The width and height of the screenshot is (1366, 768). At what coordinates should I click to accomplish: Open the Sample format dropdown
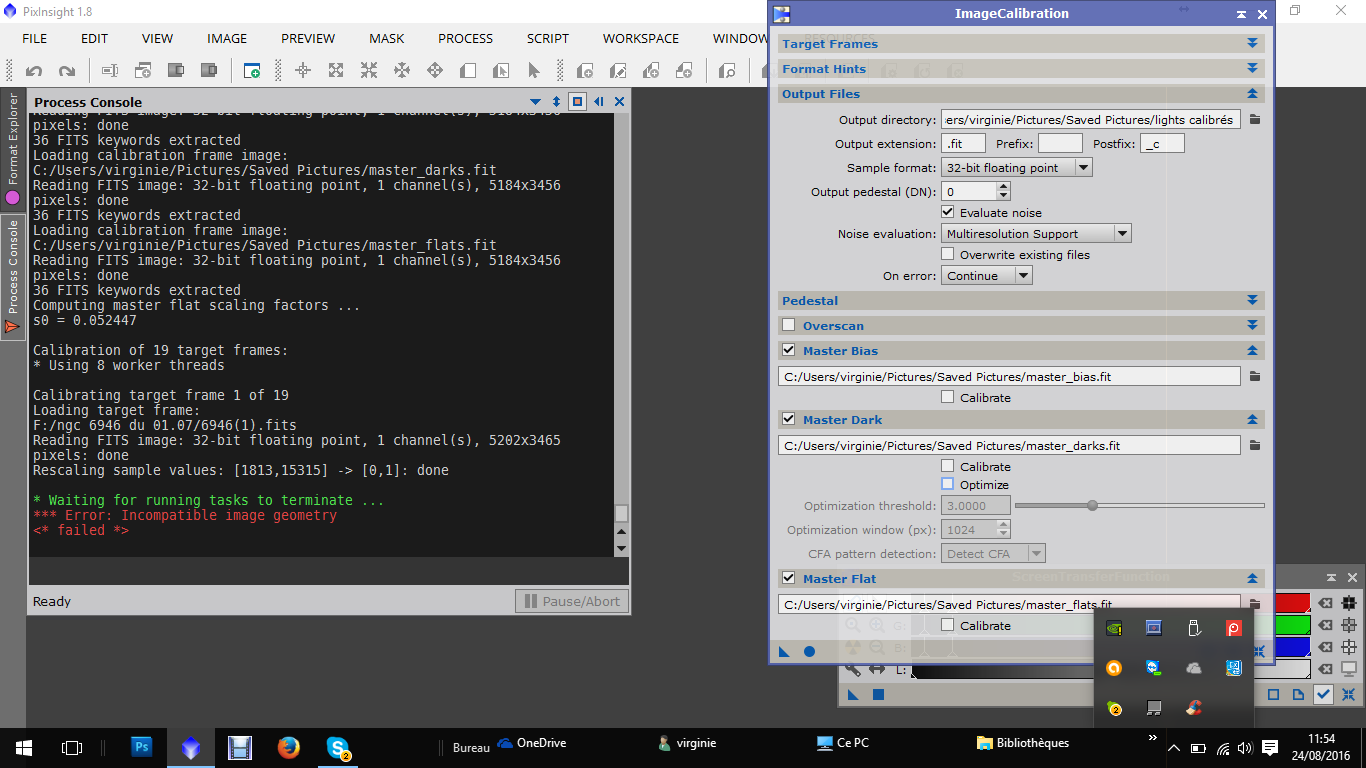pos(1017,168)
